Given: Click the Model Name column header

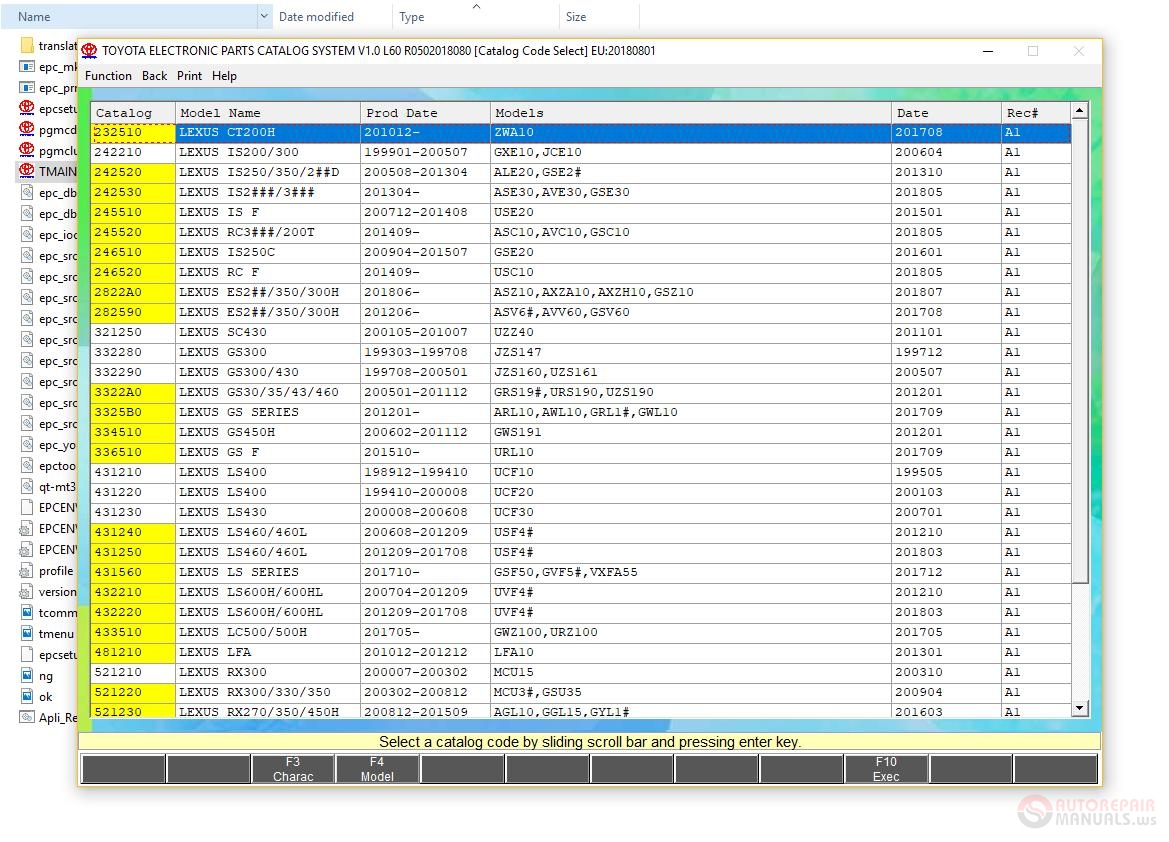Looking at the screenshot, I should (x=268, y=113).
